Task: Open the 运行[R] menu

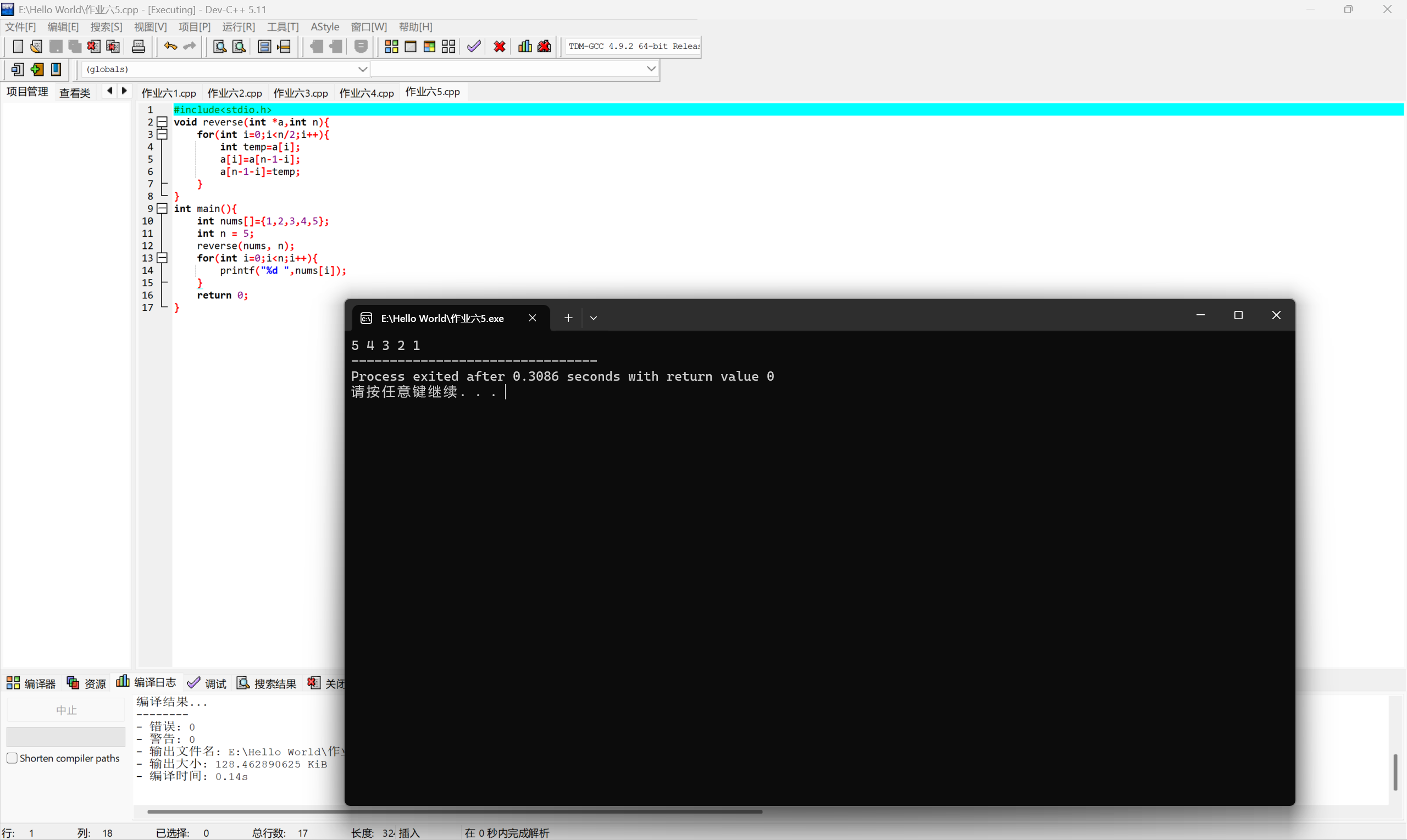Action: (239, 26)
